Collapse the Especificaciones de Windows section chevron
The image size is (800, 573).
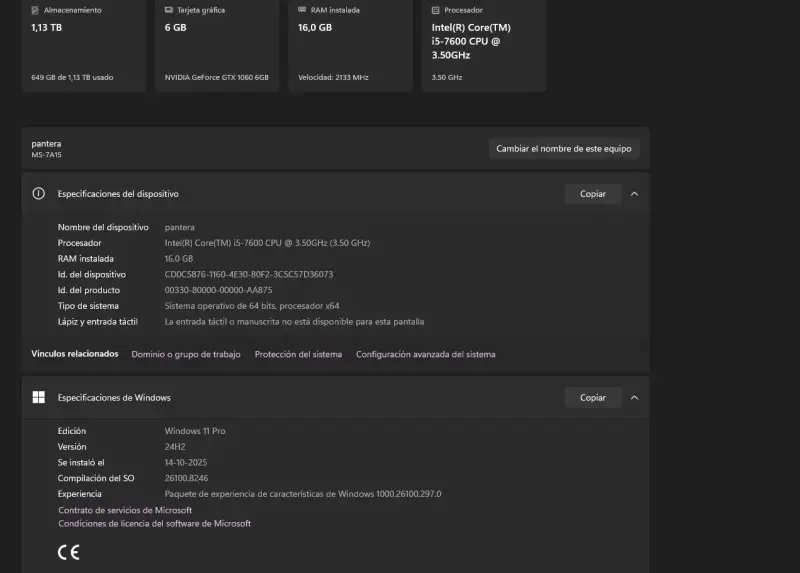[634, 397]
